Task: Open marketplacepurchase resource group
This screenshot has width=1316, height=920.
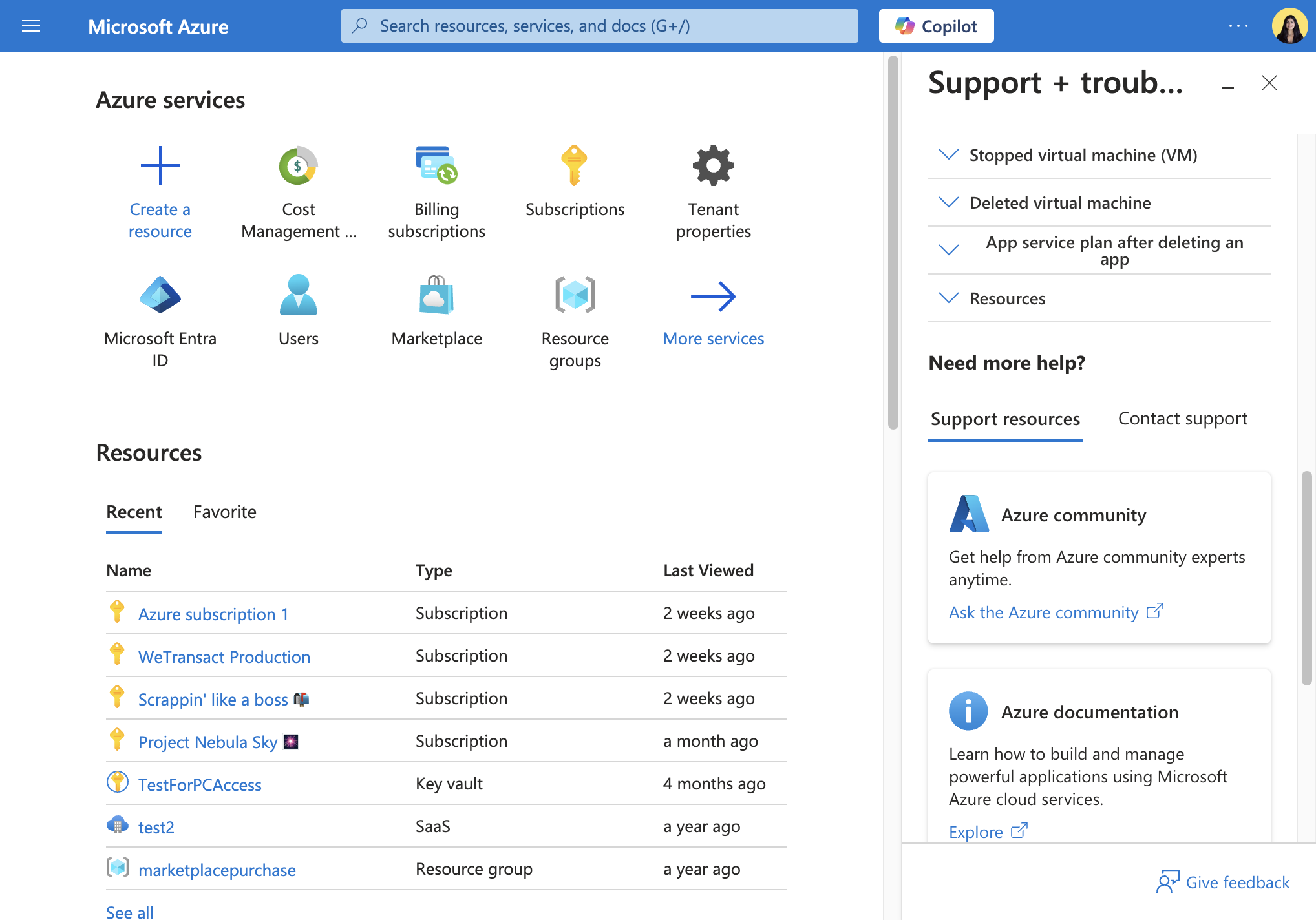Action: (217, 870)
